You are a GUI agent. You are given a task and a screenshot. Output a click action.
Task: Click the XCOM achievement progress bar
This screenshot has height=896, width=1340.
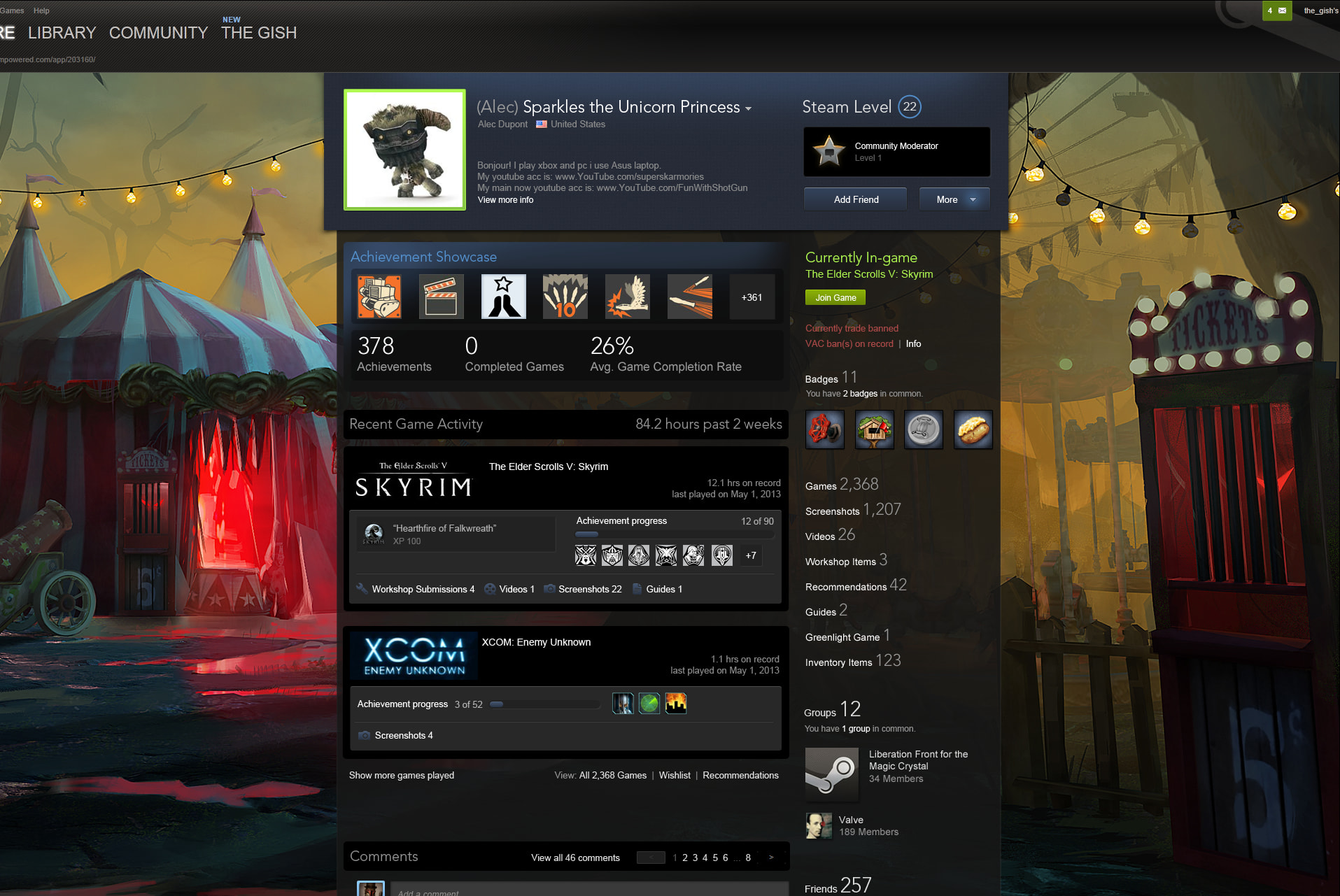(x=545, y=704)
